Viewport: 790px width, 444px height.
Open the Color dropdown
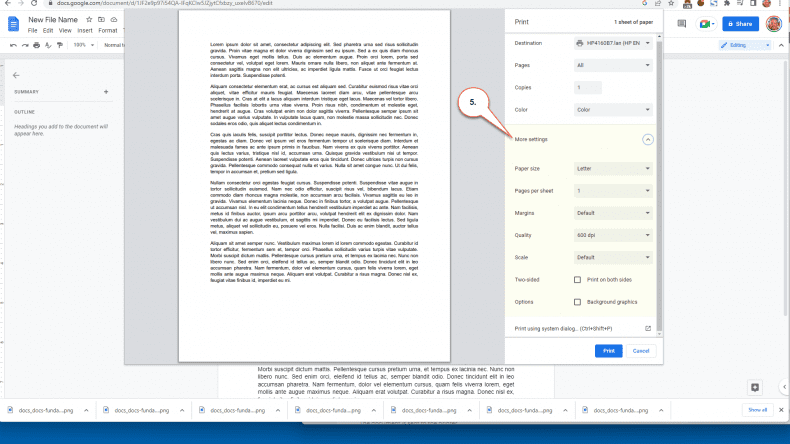[613, 110]
